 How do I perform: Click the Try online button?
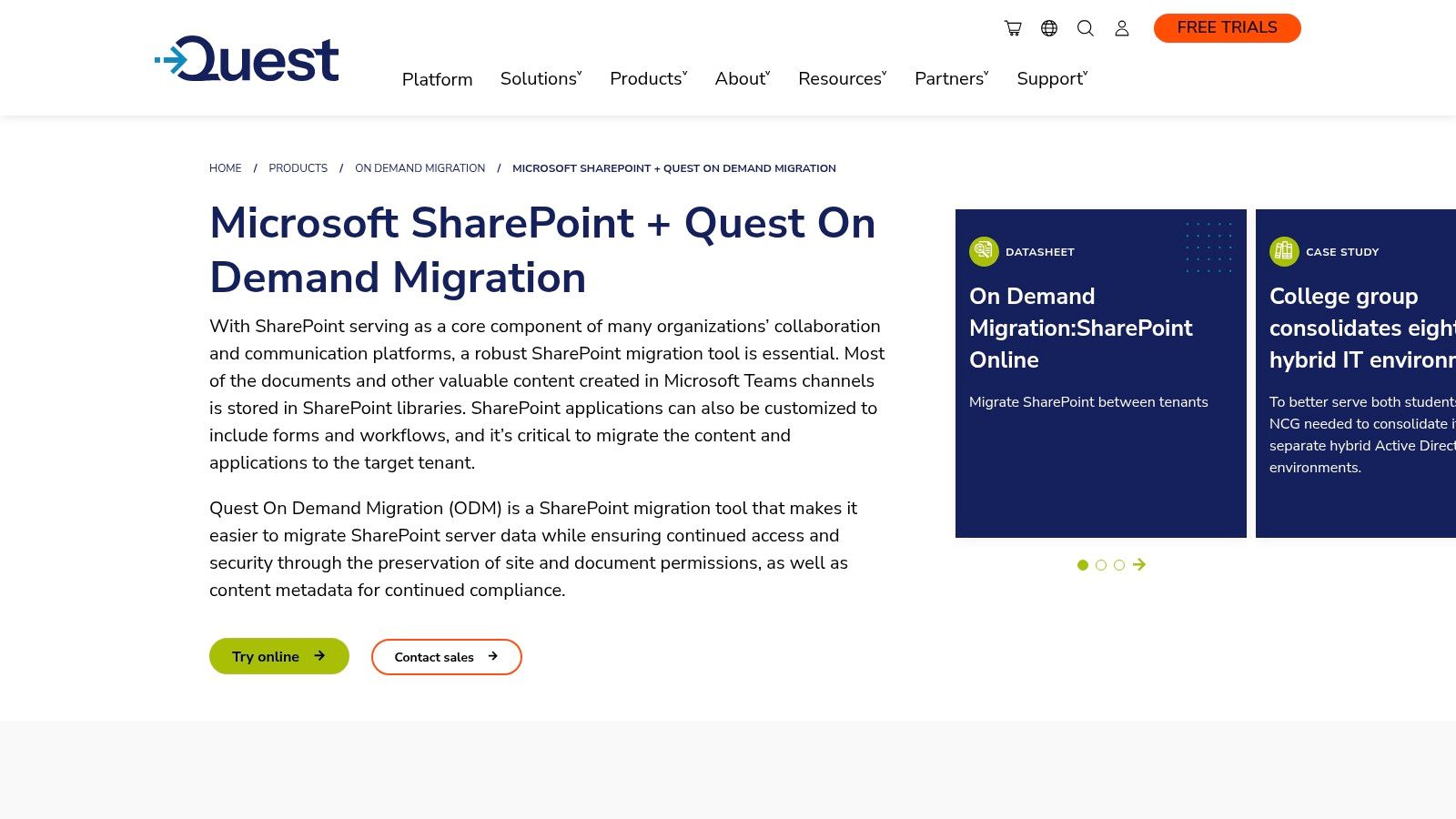click(278, 656)
